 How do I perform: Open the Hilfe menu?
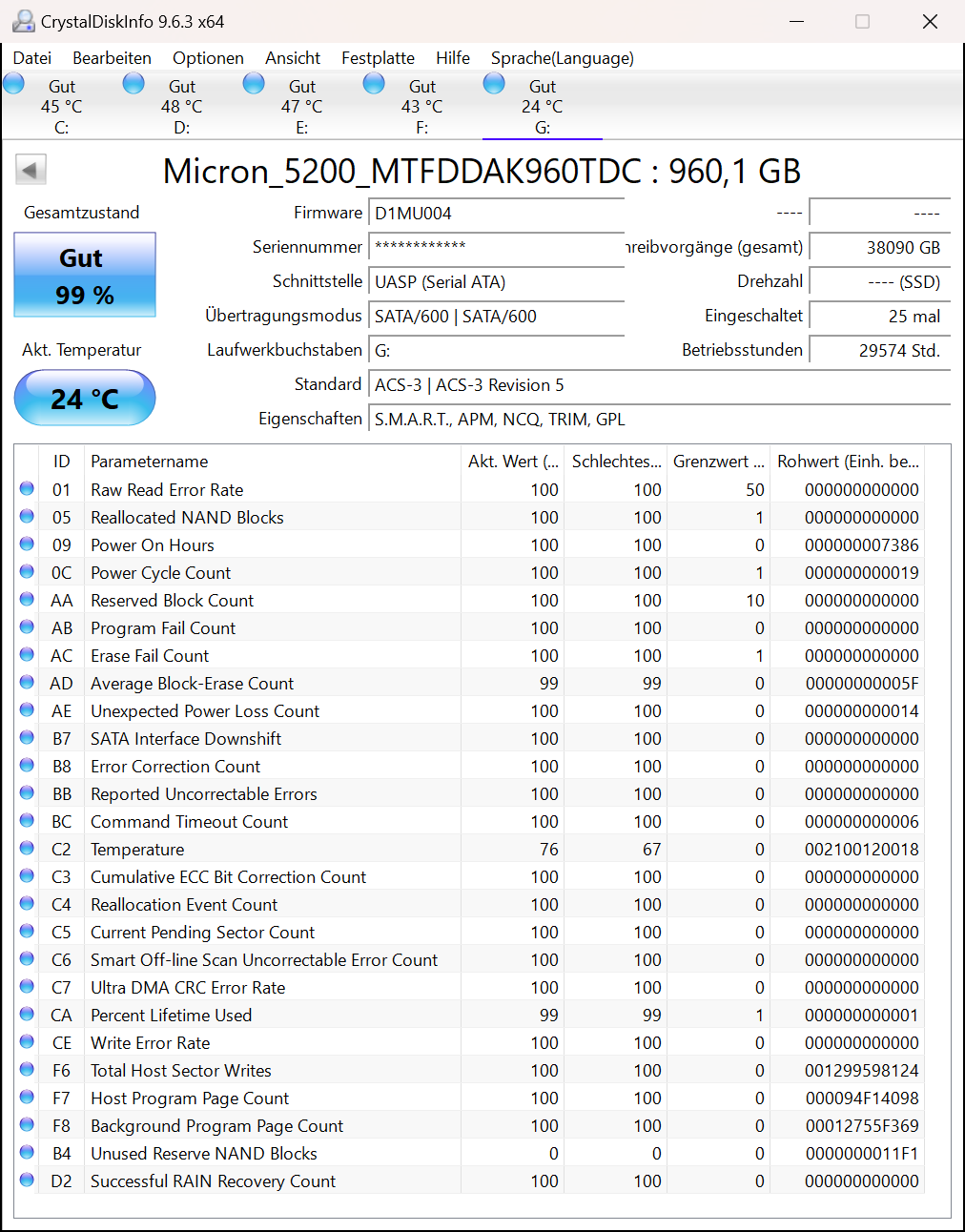pyautogui.click(x=453, y=58)
